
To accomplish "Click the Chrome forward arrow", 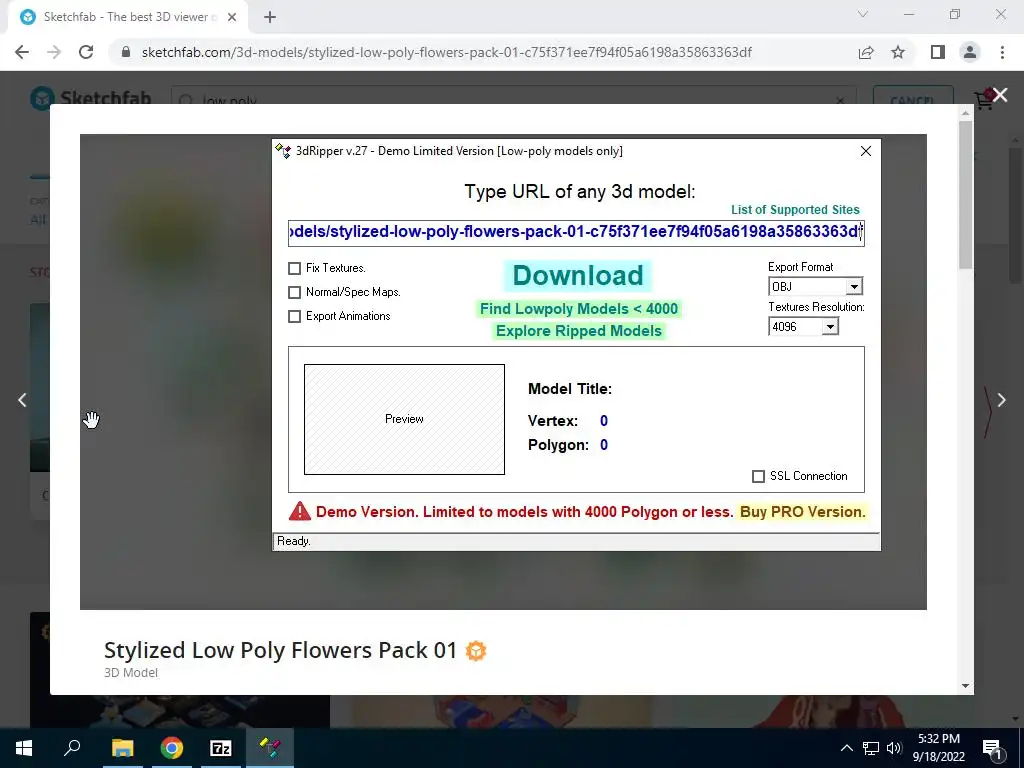I will pos(54,52).
